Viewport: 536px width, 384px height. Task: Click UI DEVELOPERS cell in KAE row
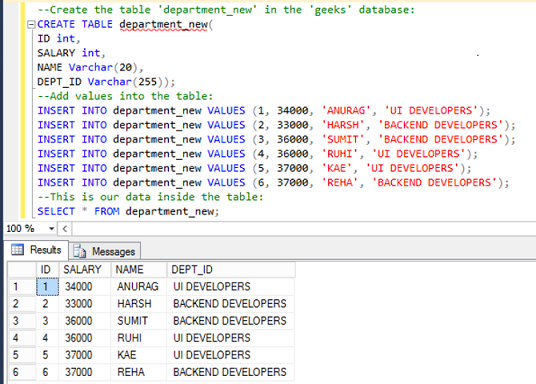[x=230, y=355]
